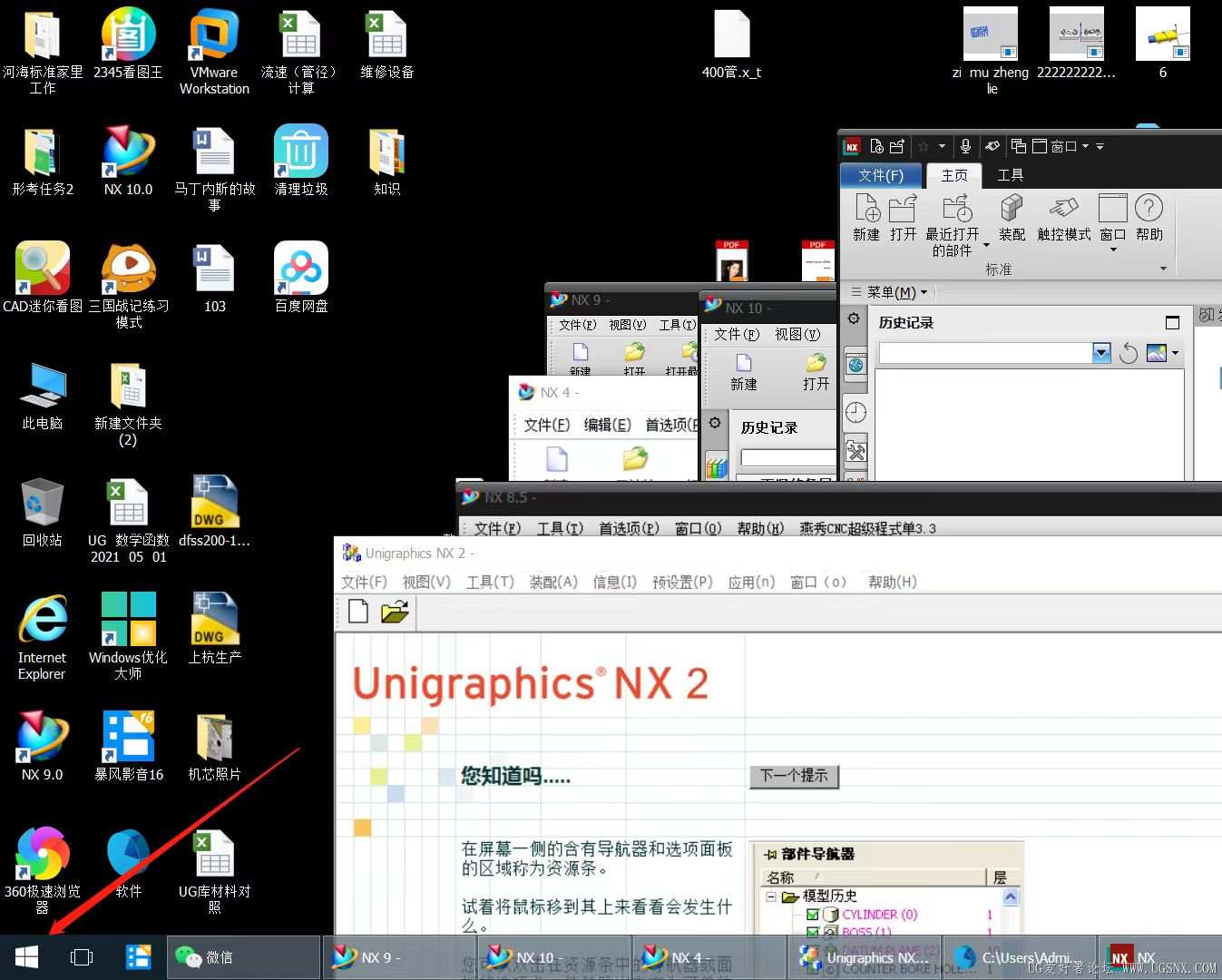Image resolution: width=1222 pixels, height=980 pixels.
Task: Select the clock history tab on NX resource bar
Action: click(x=855, y=412)
